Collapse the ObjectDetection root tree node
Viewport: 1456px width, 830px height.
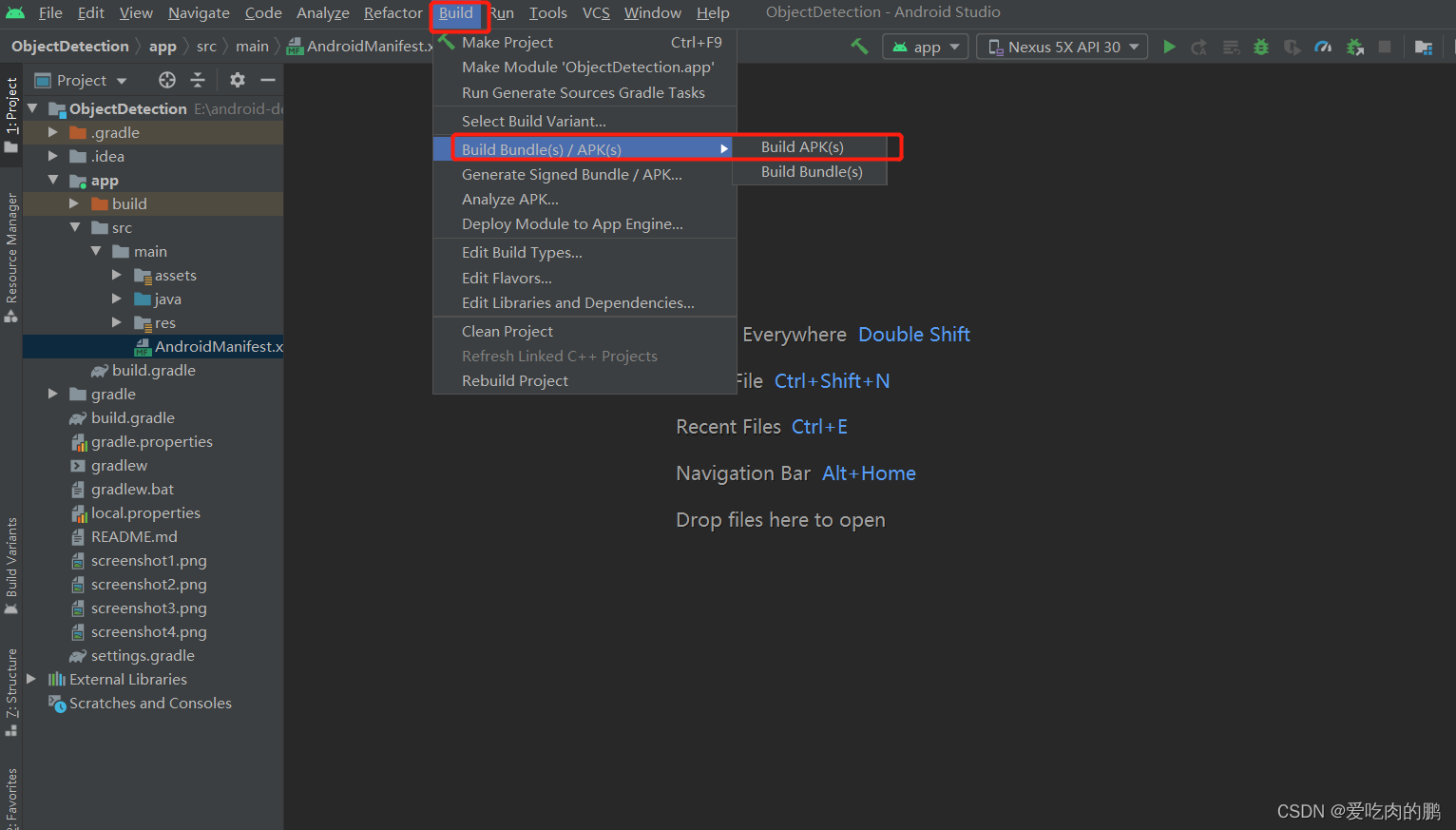[33, 108]
